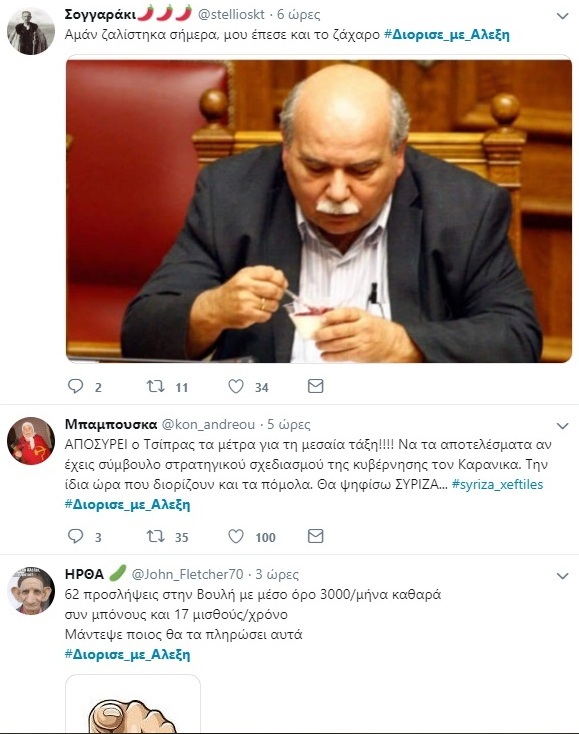
Task: Open the chevron menu on the ΗΡΘΑ tweet
Action: 562,576
